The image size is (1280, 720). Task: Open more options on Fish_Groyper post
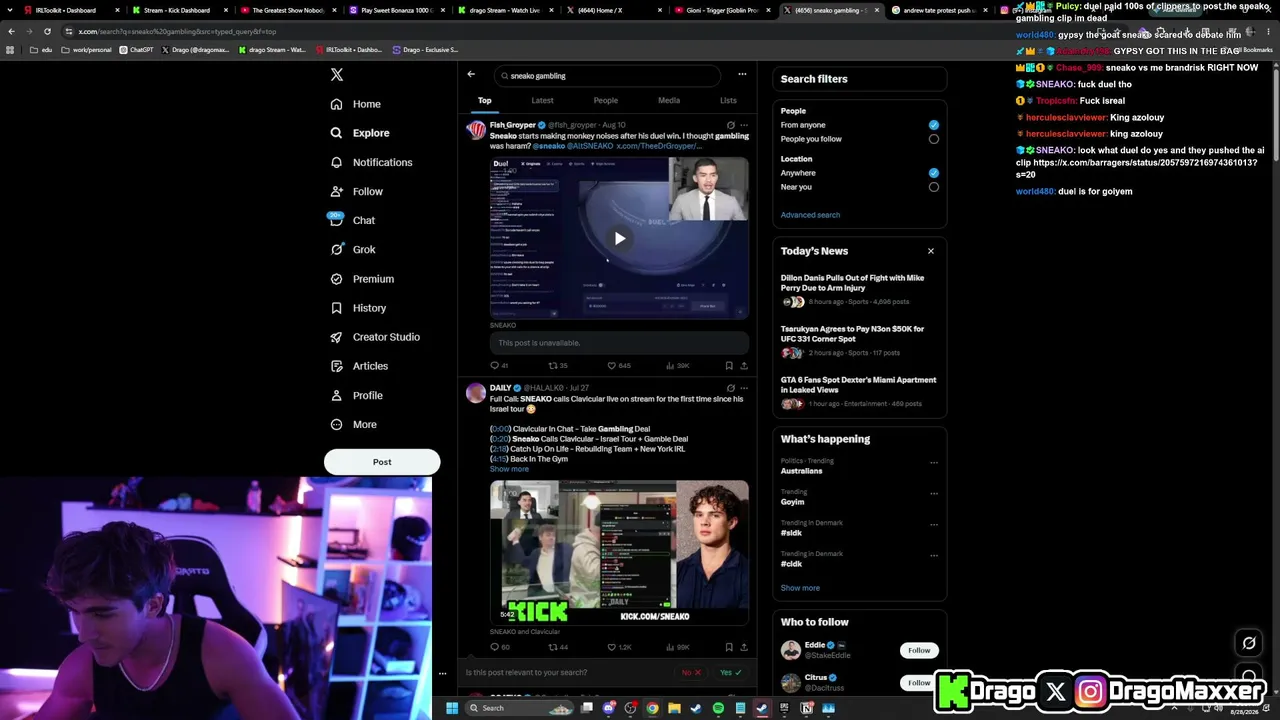coord(744,125)
